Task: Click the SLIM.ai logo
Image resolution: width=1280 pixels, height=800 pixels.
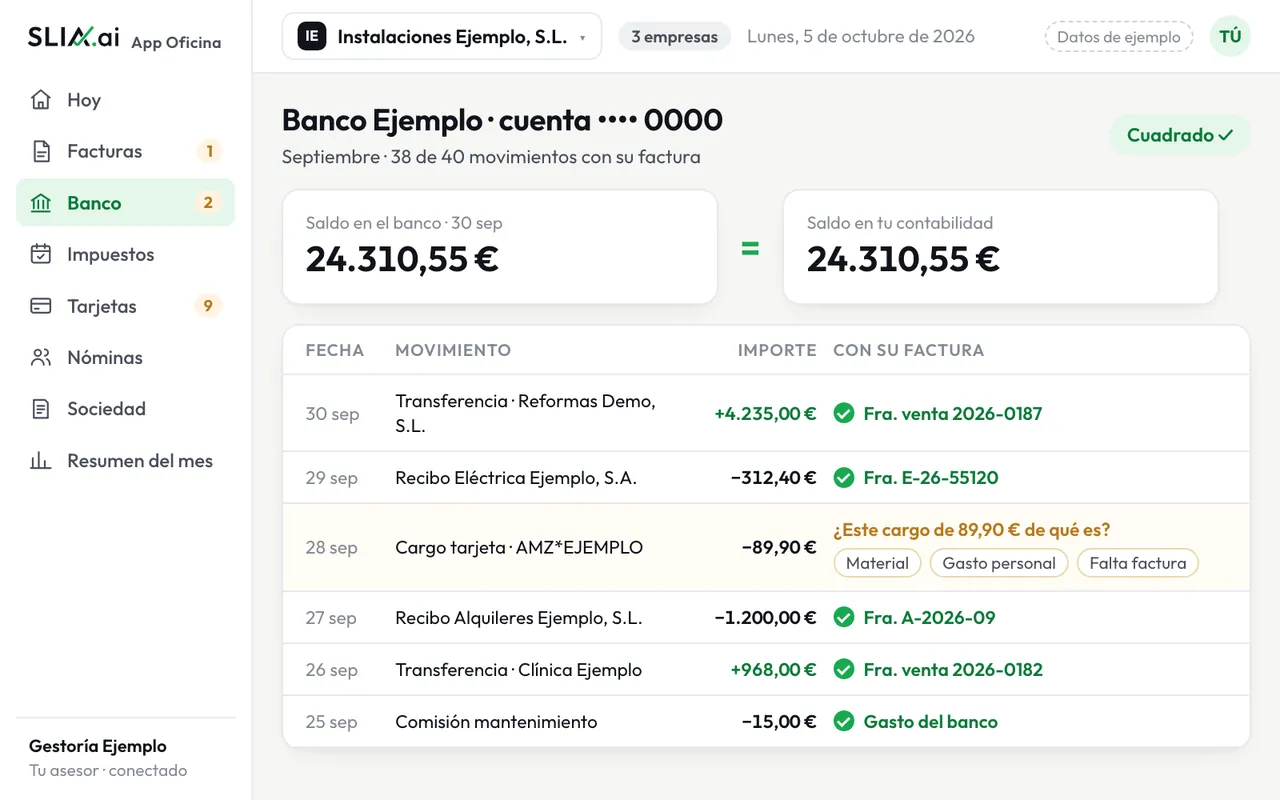Action: [x=74, y=38]
